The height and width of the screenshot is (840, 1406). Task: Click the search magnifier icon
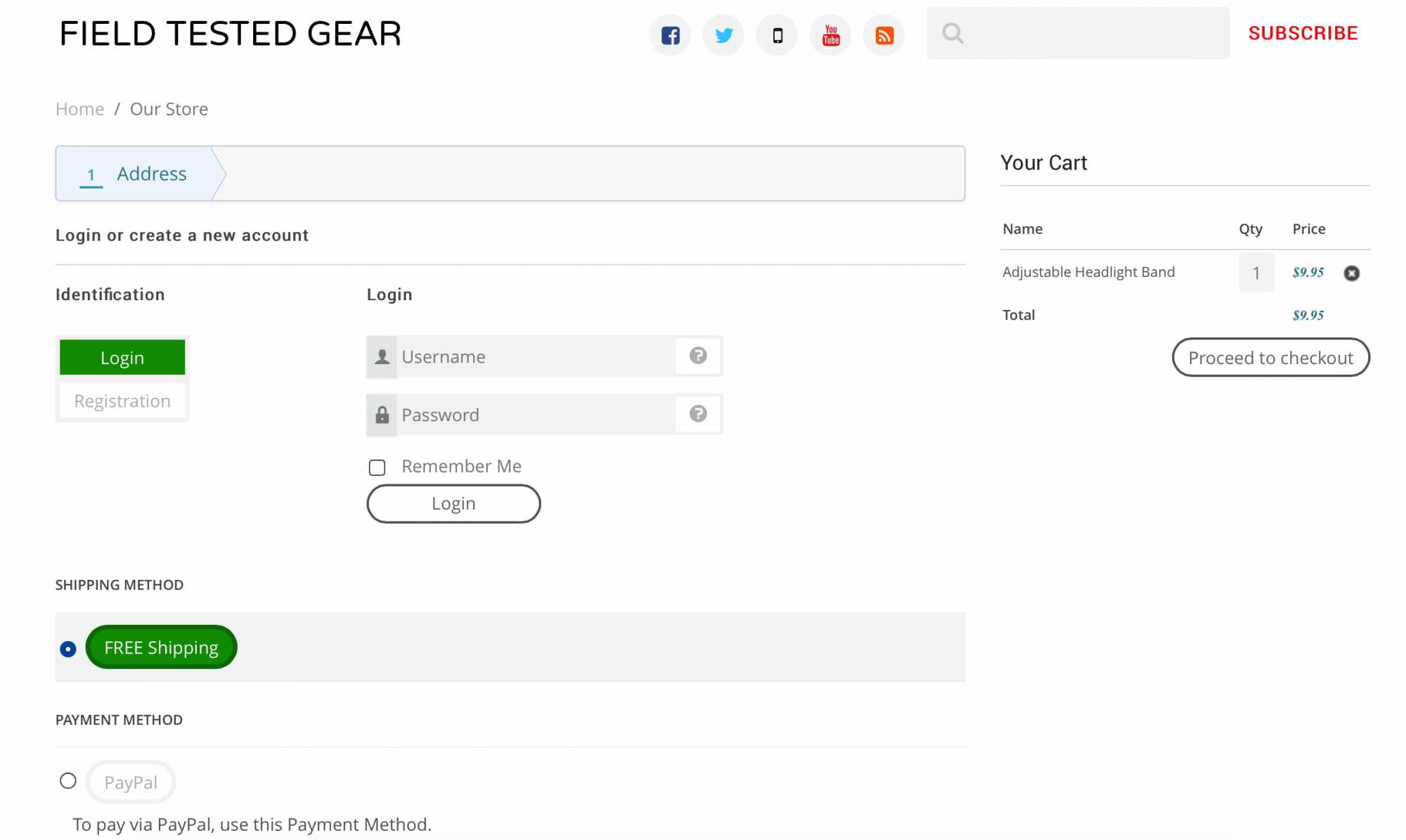(x=953, y=33)
